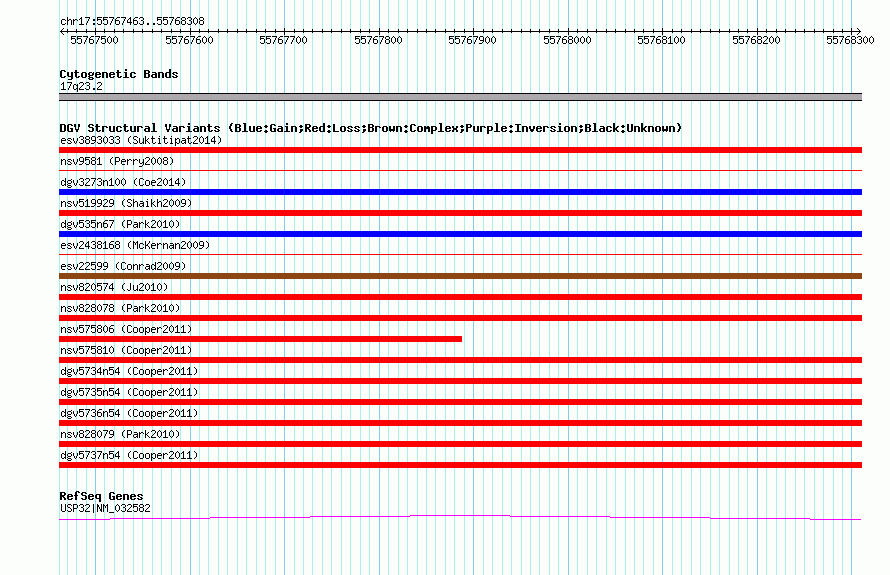Select the dgv5737n54 (Cooper2011) label
Screen dimensions: 890x575
pyautogui.click(x=129, y=455)
